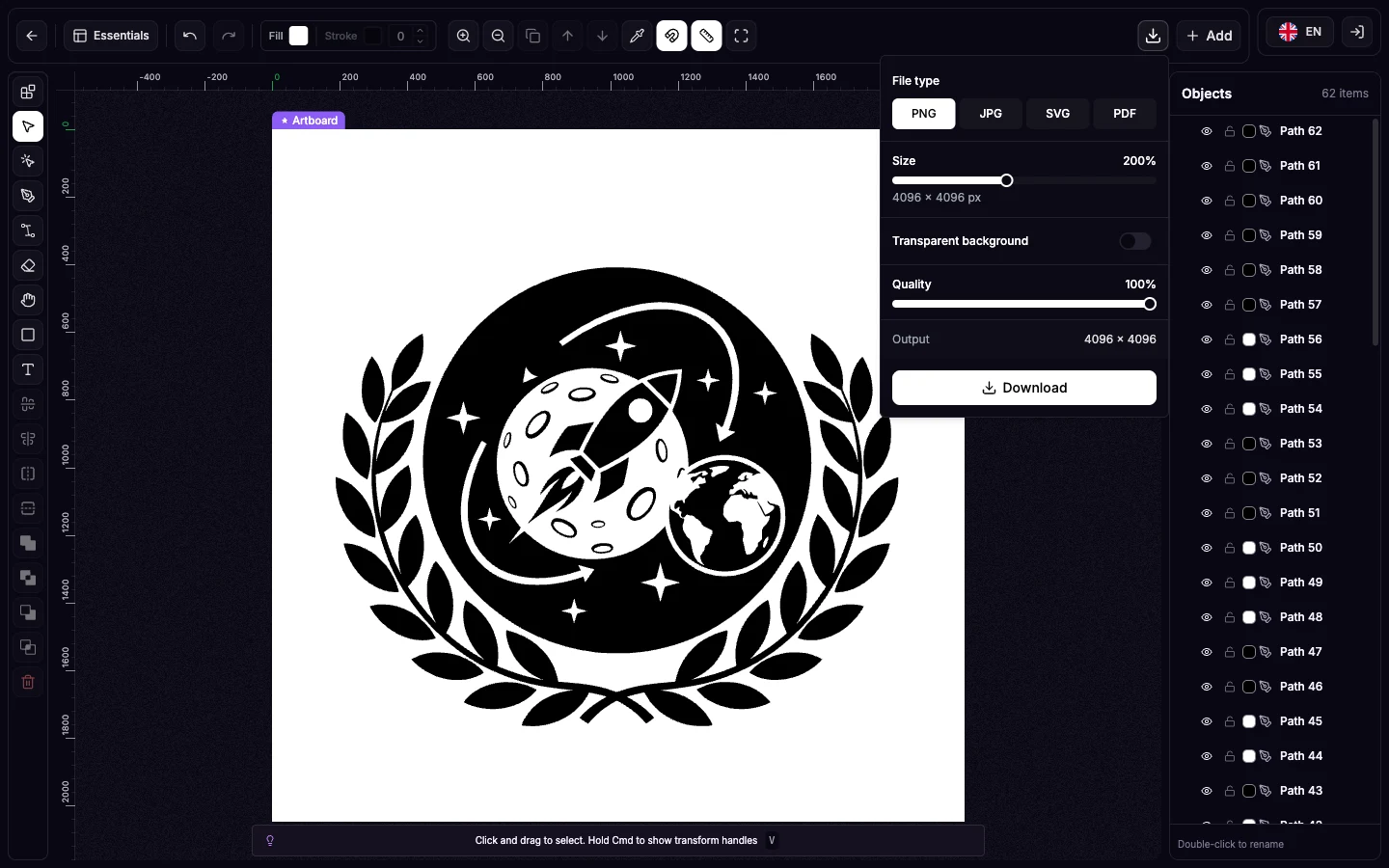Click the Download button

(x=1024, y=388)
